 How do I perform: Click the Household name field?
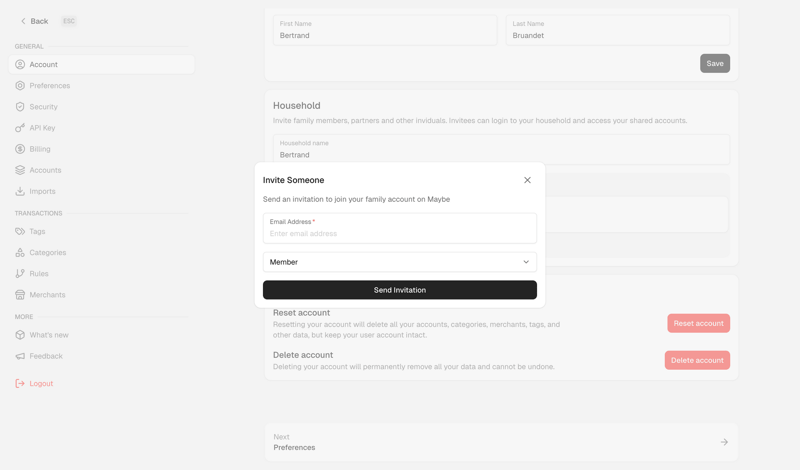(x=501, y=149)
